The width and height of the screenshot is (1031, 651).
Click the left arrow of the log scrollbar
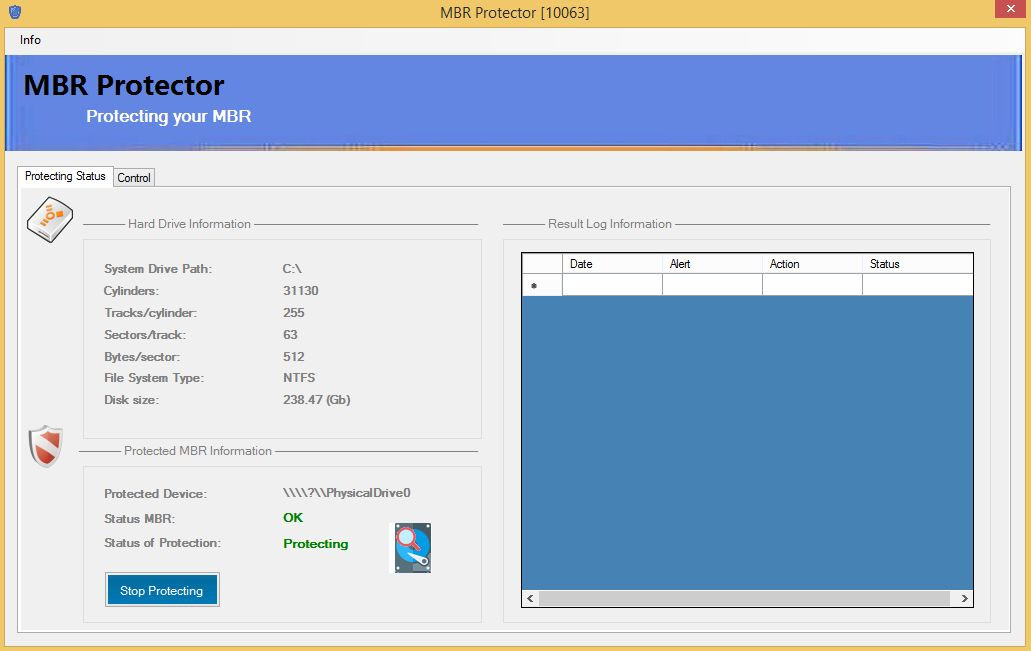click(531, 598)
